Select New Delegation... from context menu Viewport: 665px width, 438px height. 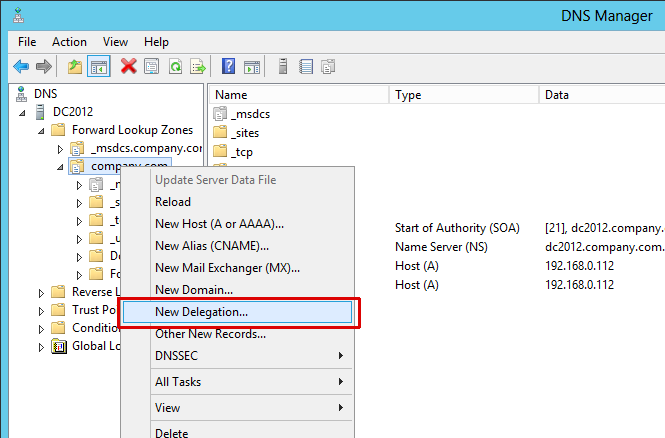[x=202, y=312]
